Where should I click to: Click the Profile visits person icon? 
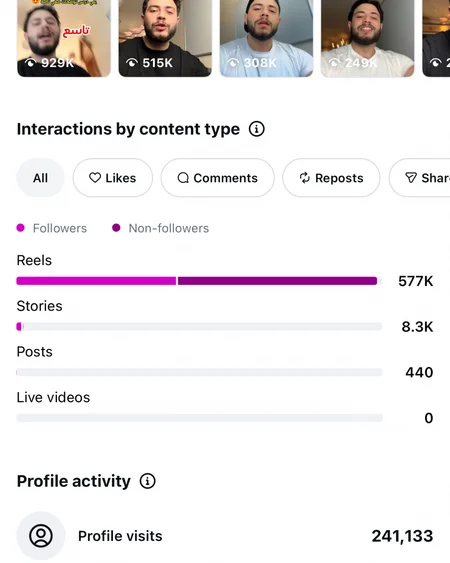(41, 536)
